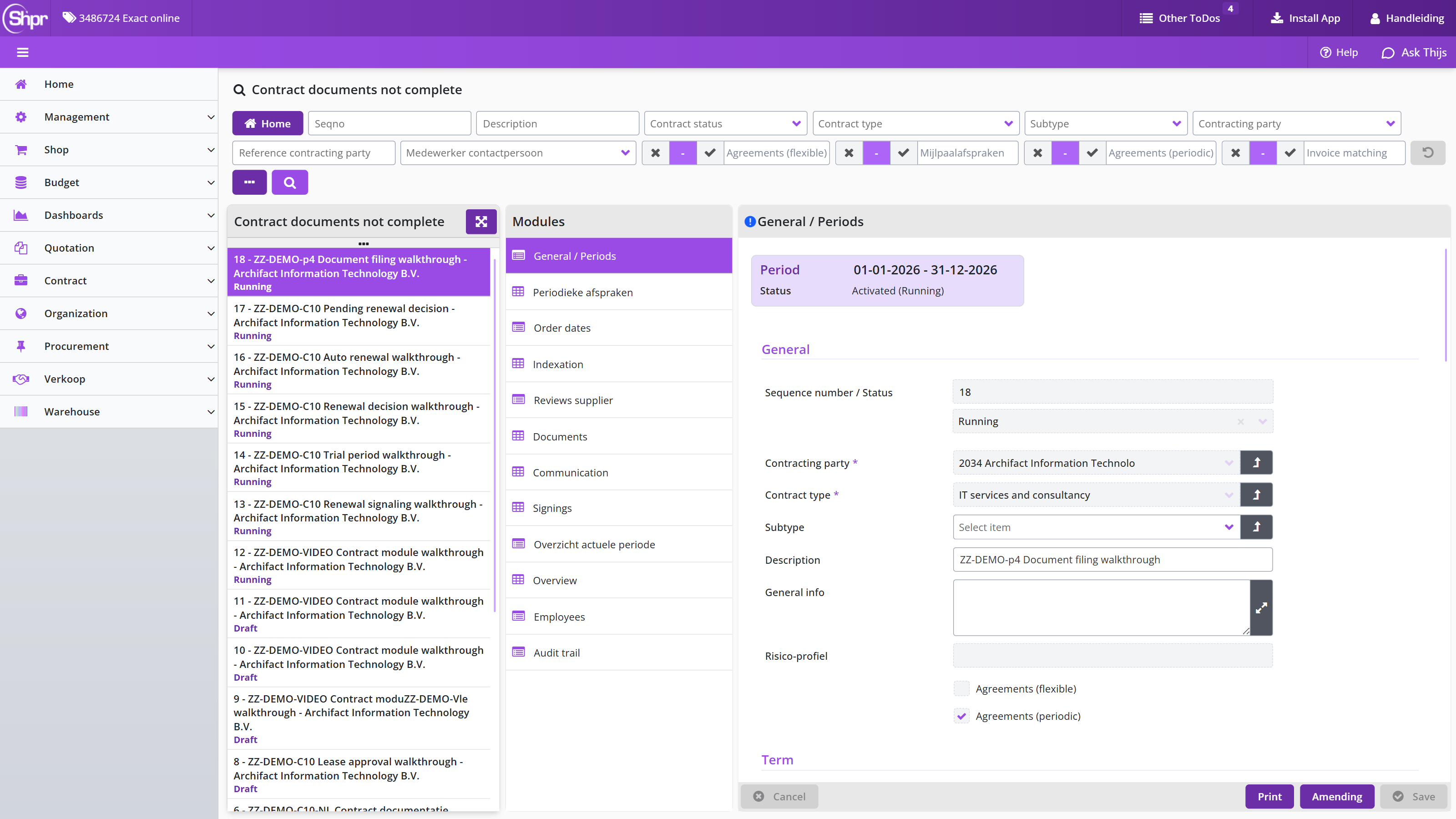Open Subtype Select item dropdown in form
The height and width of the screenshot is (819, 1456).
click(x=1096, y=527)
